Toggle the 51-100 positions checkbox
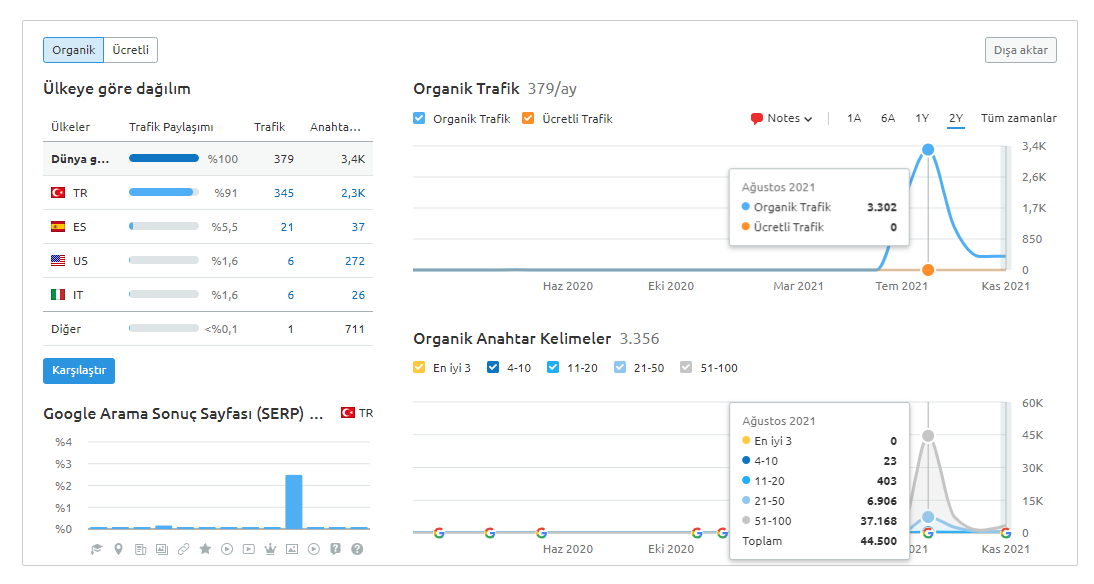This screenshot has width=1094, height=584. point(687,368)
